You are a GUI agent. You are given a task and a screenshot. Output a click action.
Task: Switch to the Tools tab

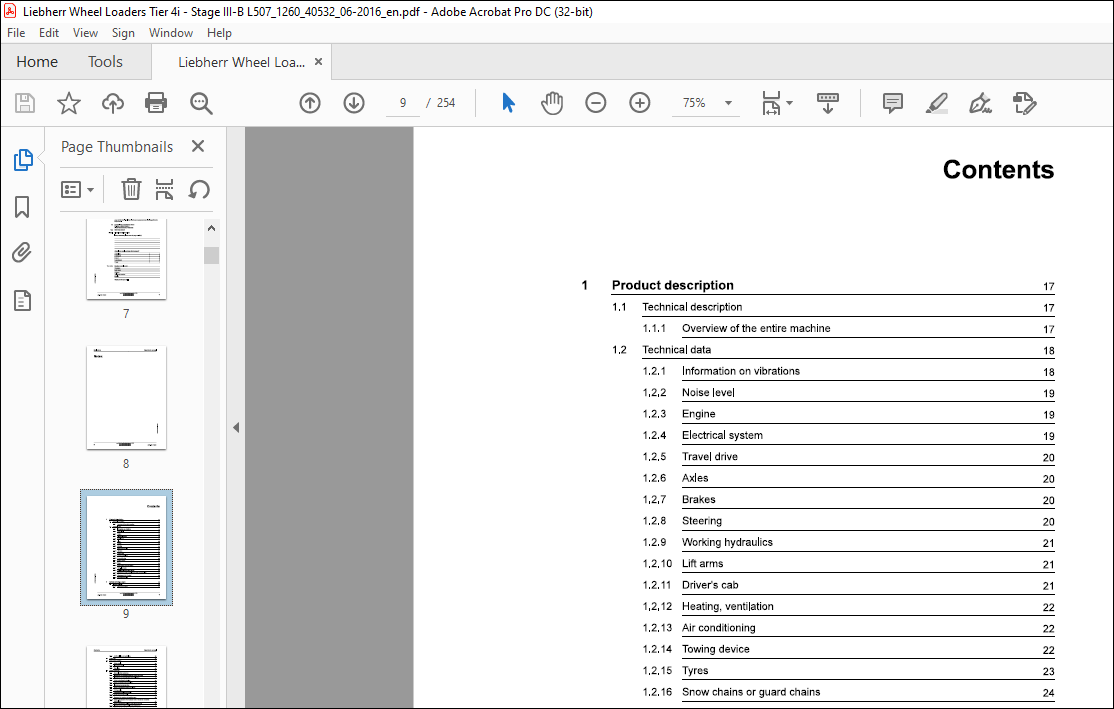(x=105, y=62)
